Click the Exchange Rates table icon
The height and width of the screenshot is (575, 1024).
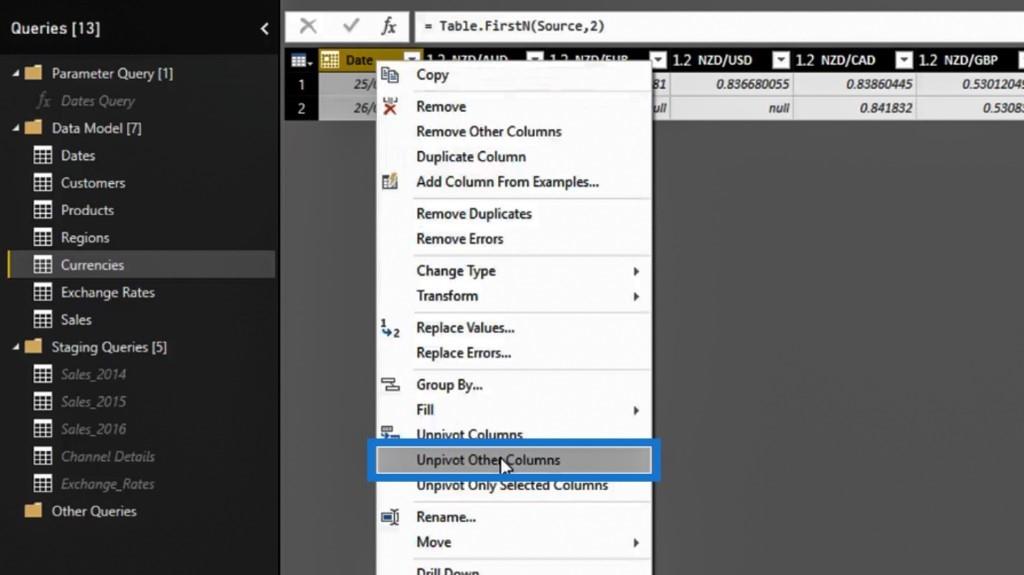[x=43, y=292]
